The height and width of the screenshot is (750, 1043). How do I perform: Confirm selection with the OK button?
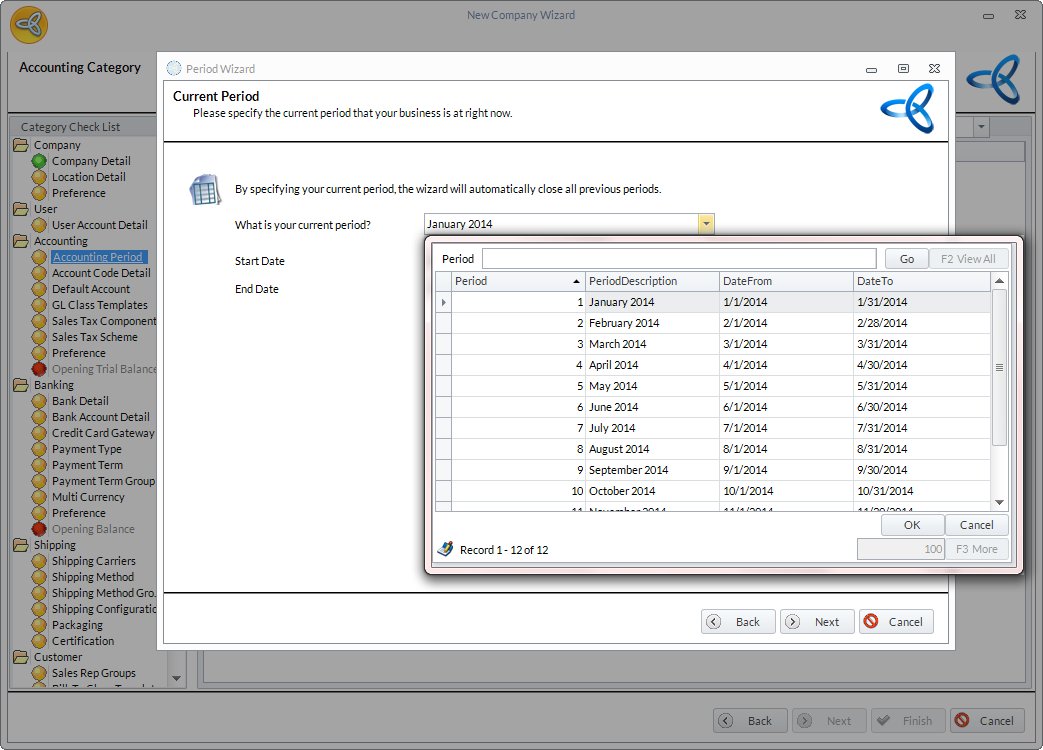pyautogui.click(x=912, y=525)
